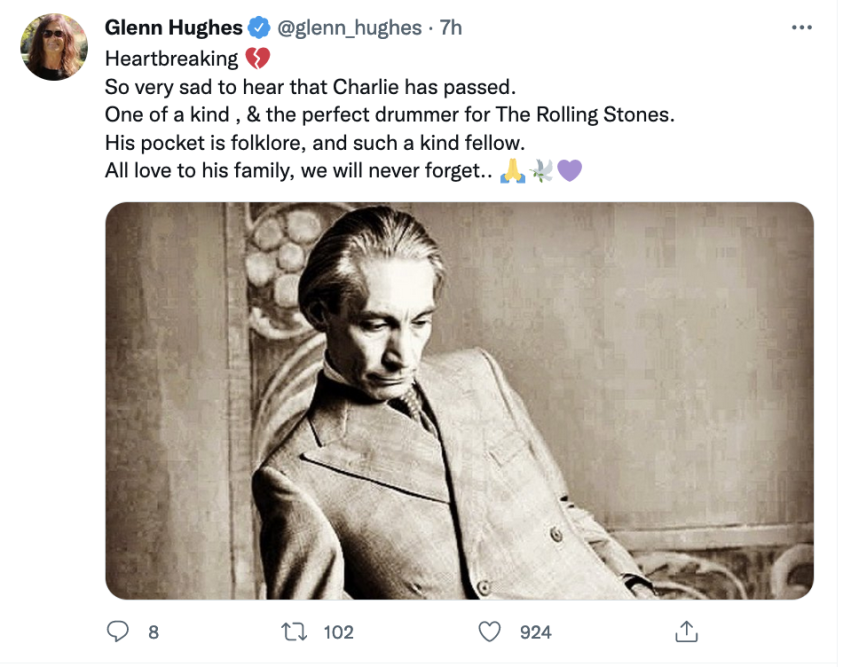The width and height of the screenshot is (842, 667).
Task: Click the 7h timestamp link
Action: tap(451, 28)
